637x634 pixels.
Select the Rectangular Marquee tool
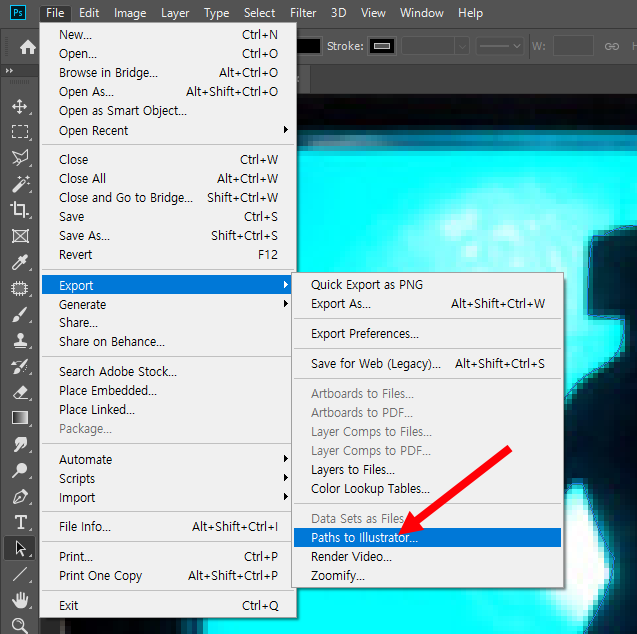pos(20,132)
